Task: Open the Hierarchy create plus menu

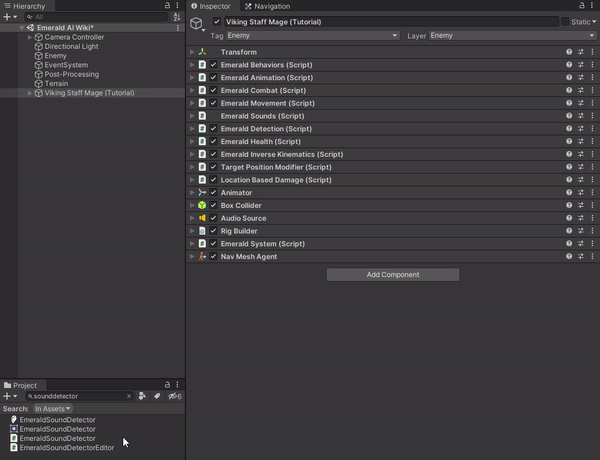Action: point(8,17)
